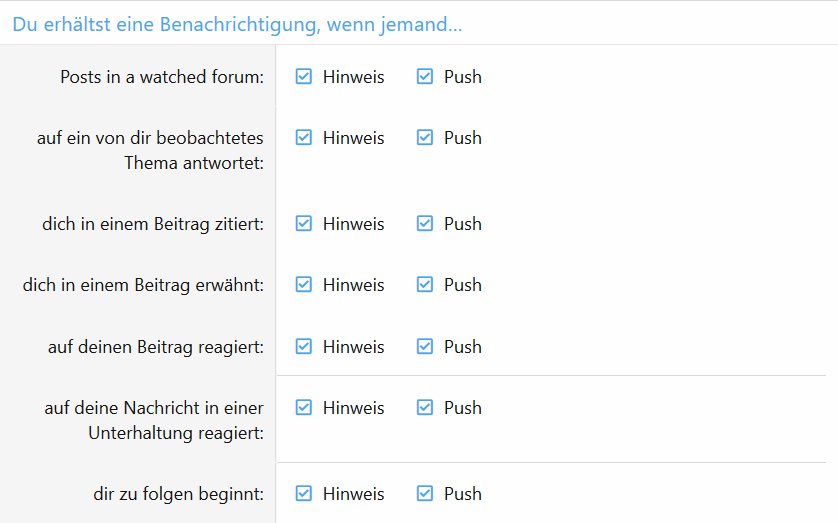
Task: Click the 'dir zu folgen beginnt:' label
Action: (x=177, y=494)
